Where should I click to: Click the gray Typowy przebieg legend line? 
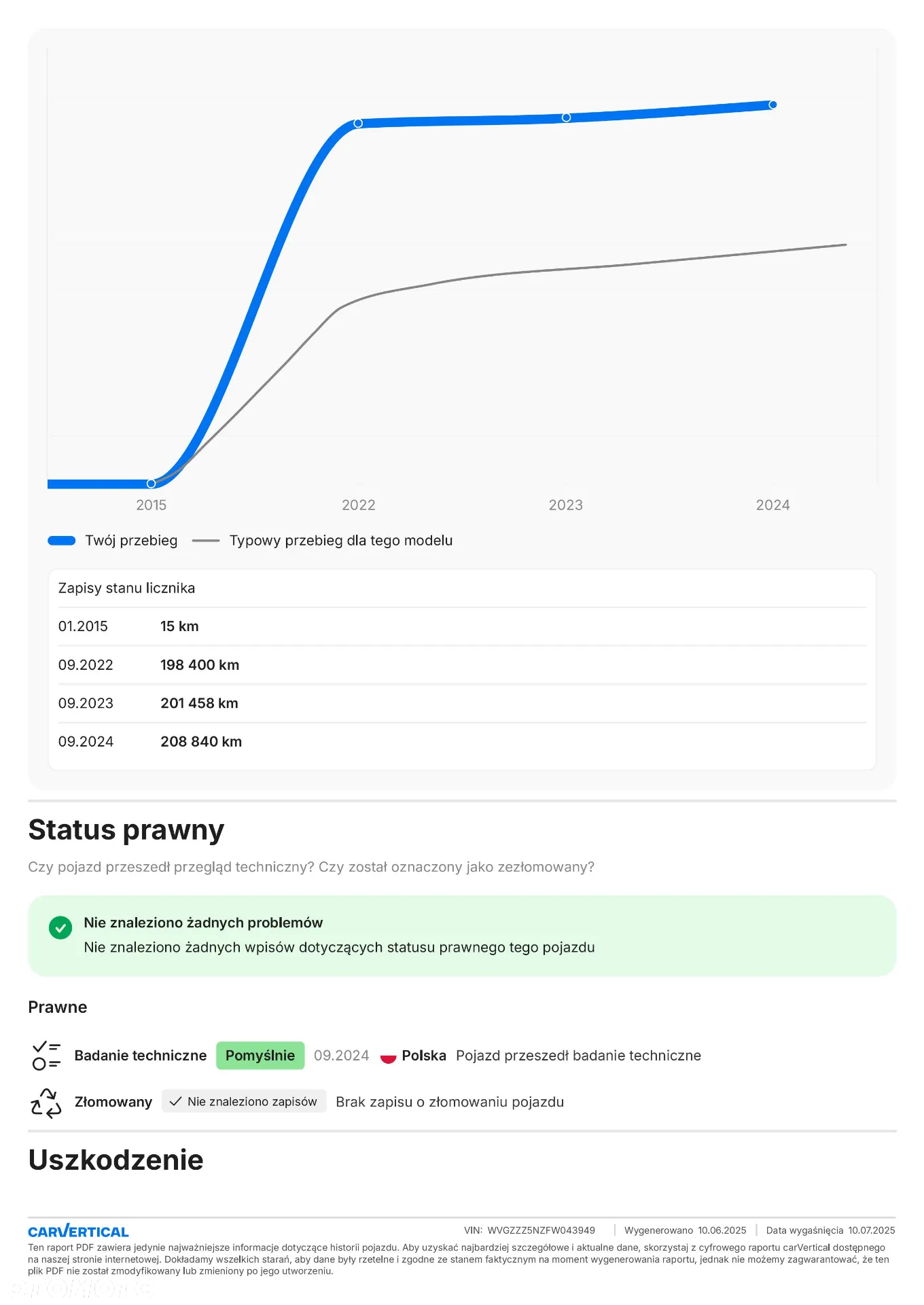pos(206,541)
